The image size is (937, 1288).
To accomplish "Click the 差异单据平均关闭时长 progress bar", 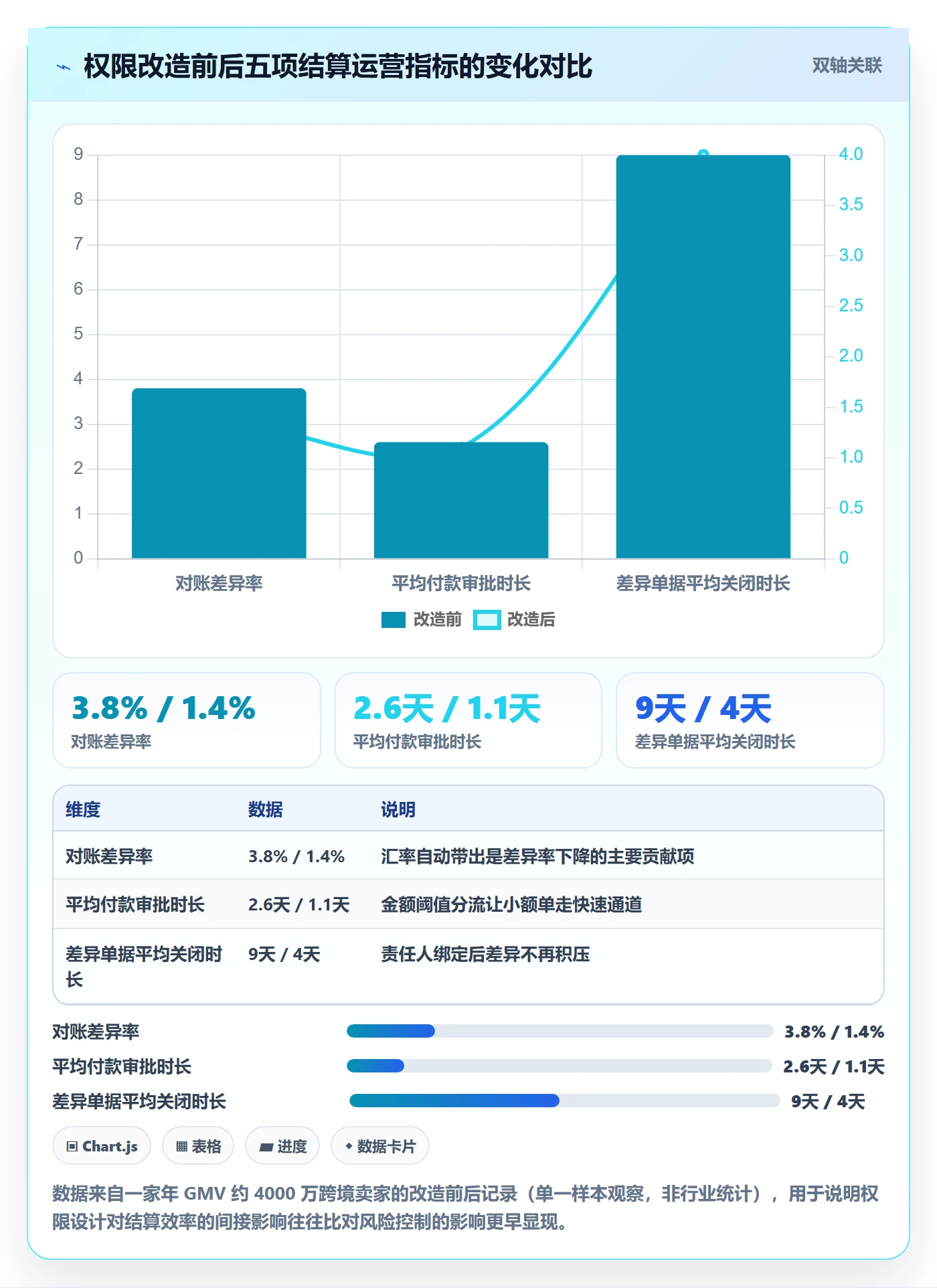I will click(x=565, y=1101).
